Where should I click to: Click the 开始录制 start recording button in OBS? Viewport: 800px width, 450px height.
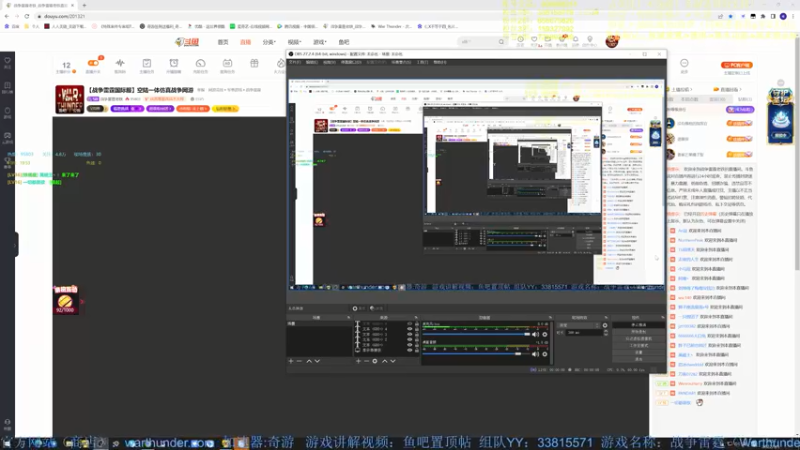tap(638, 332)
